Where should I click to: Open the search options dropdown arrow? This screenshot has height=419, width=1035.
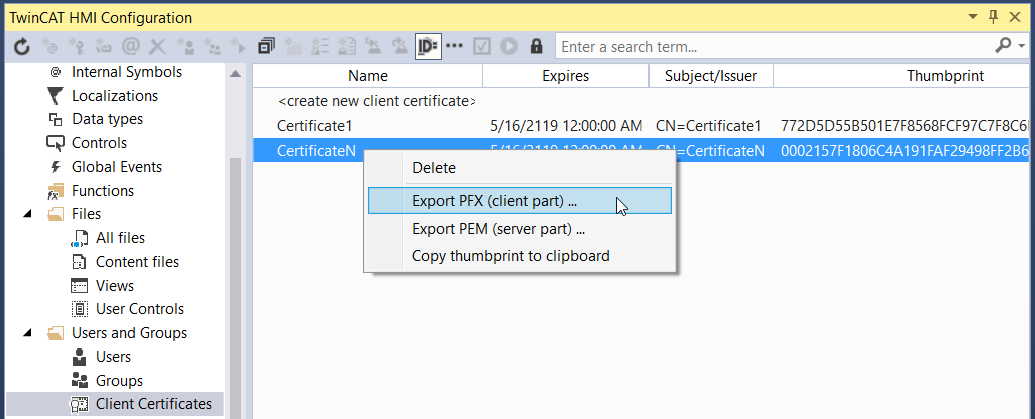pyautogui.click(x=1022, y=46)
